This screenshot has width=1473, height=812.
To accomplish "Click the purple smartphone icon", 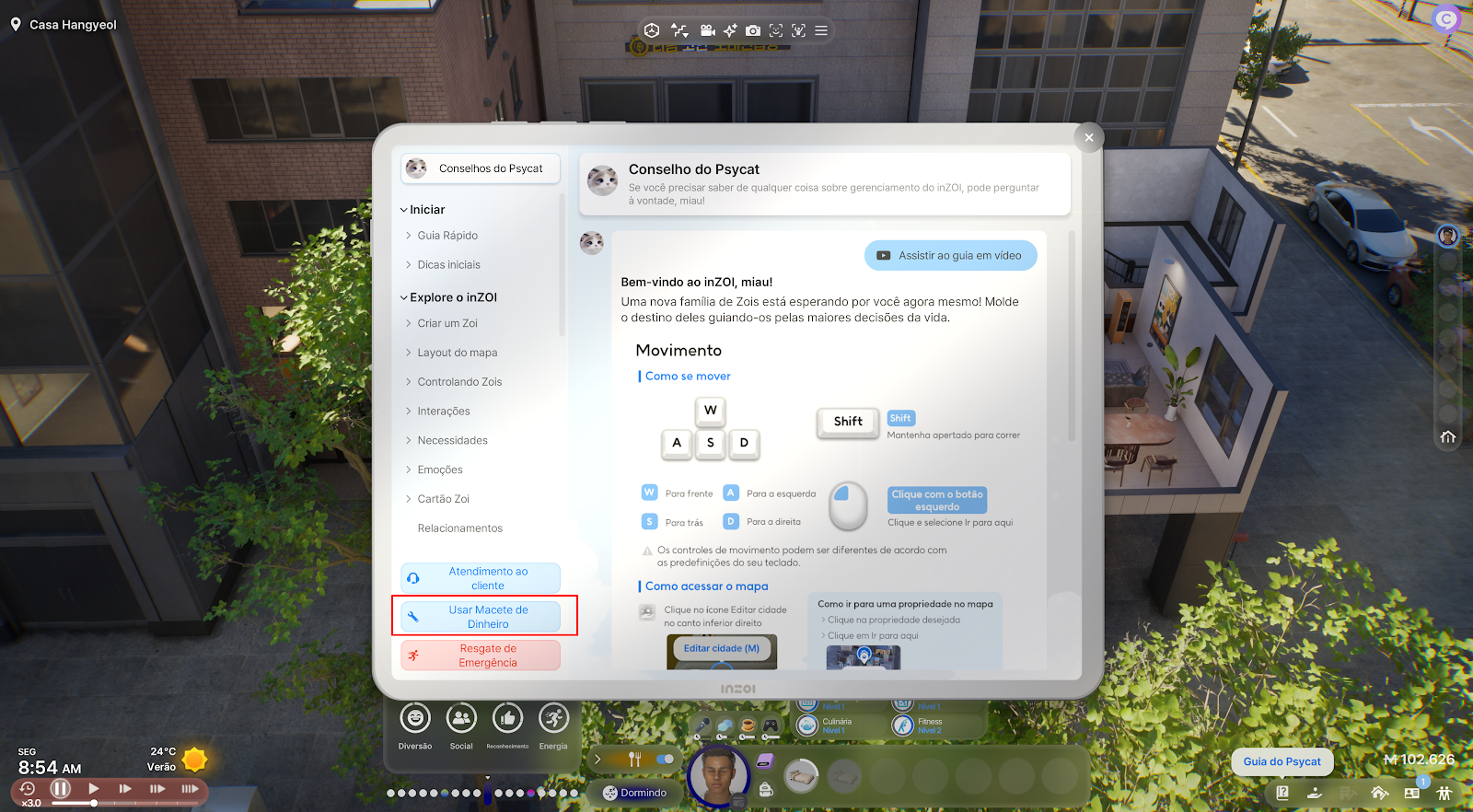I will coord(765,760).
